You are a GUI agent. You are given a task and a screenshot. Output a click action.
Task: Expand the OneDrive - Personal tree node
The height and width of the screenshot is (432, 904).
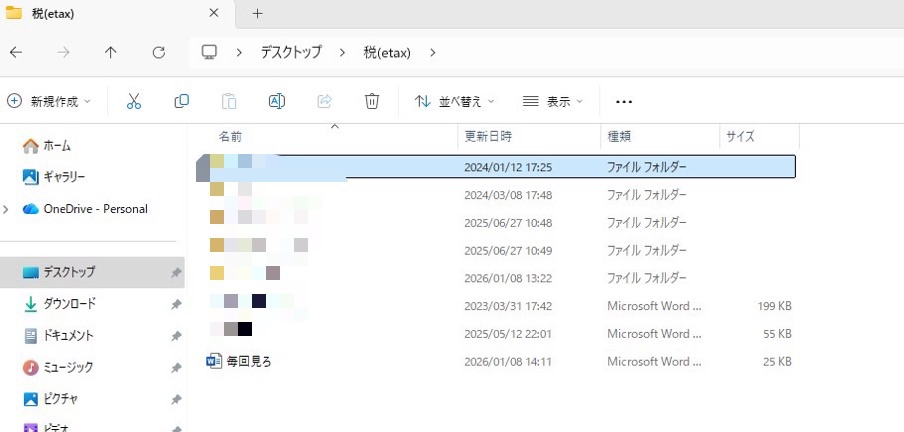coord(8,209)
